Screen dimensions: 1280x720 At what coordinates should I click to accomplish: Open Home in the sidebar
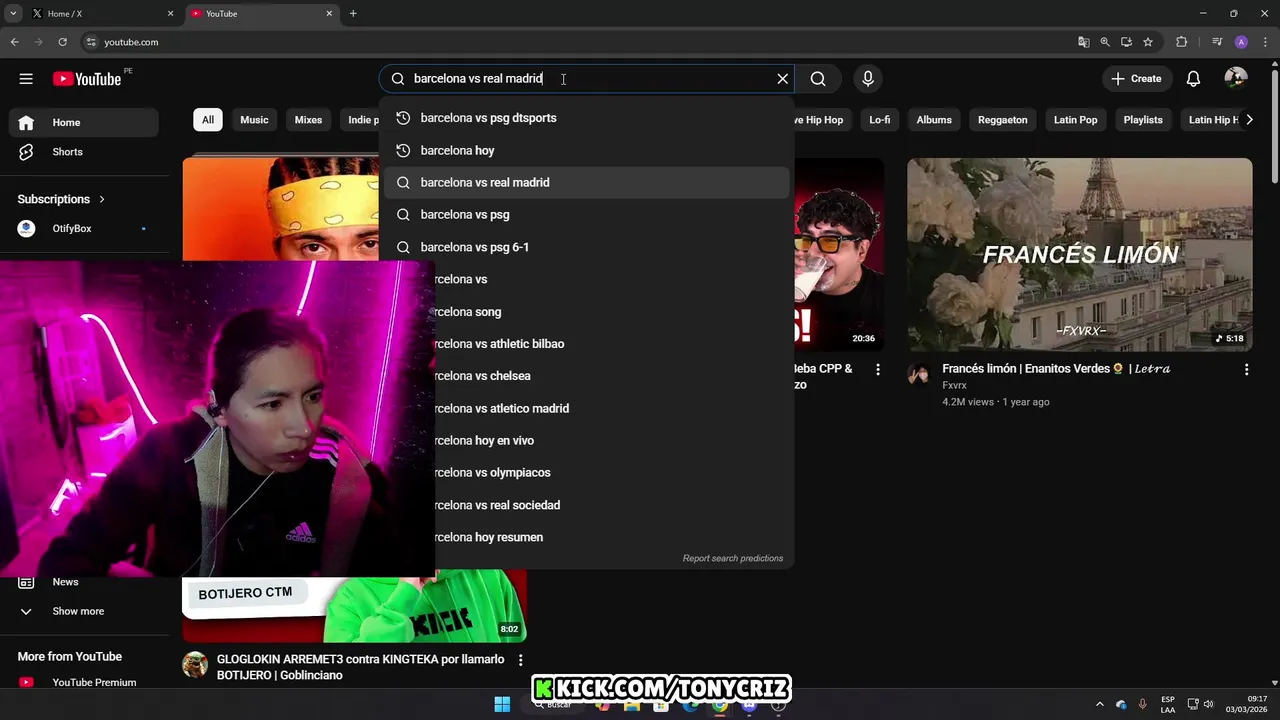(x=84, y=122)
